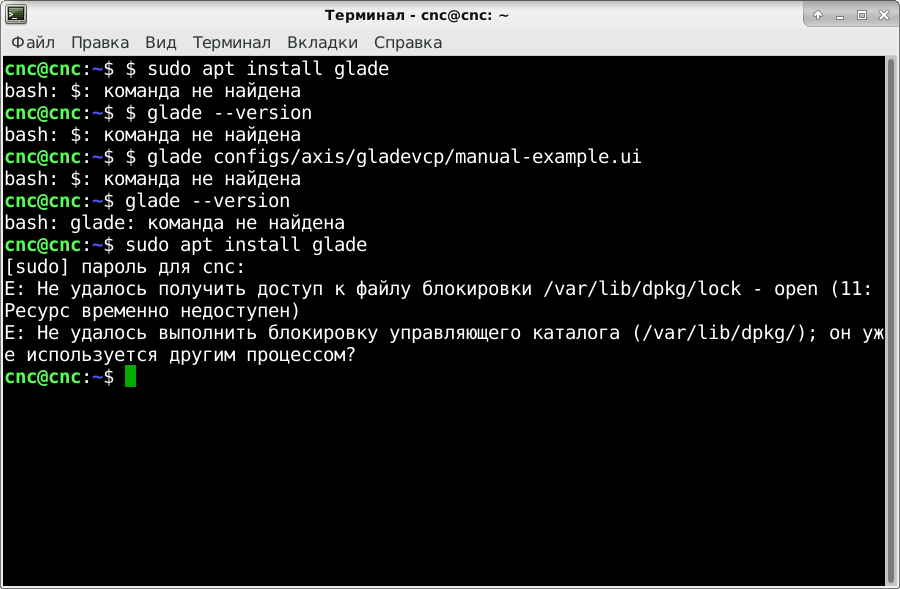The image size is (900, 589).
Task: Click the window title 'Терминал - cnc@cnc: ~'
Action: pyautogui.click(x=417, y=16)
